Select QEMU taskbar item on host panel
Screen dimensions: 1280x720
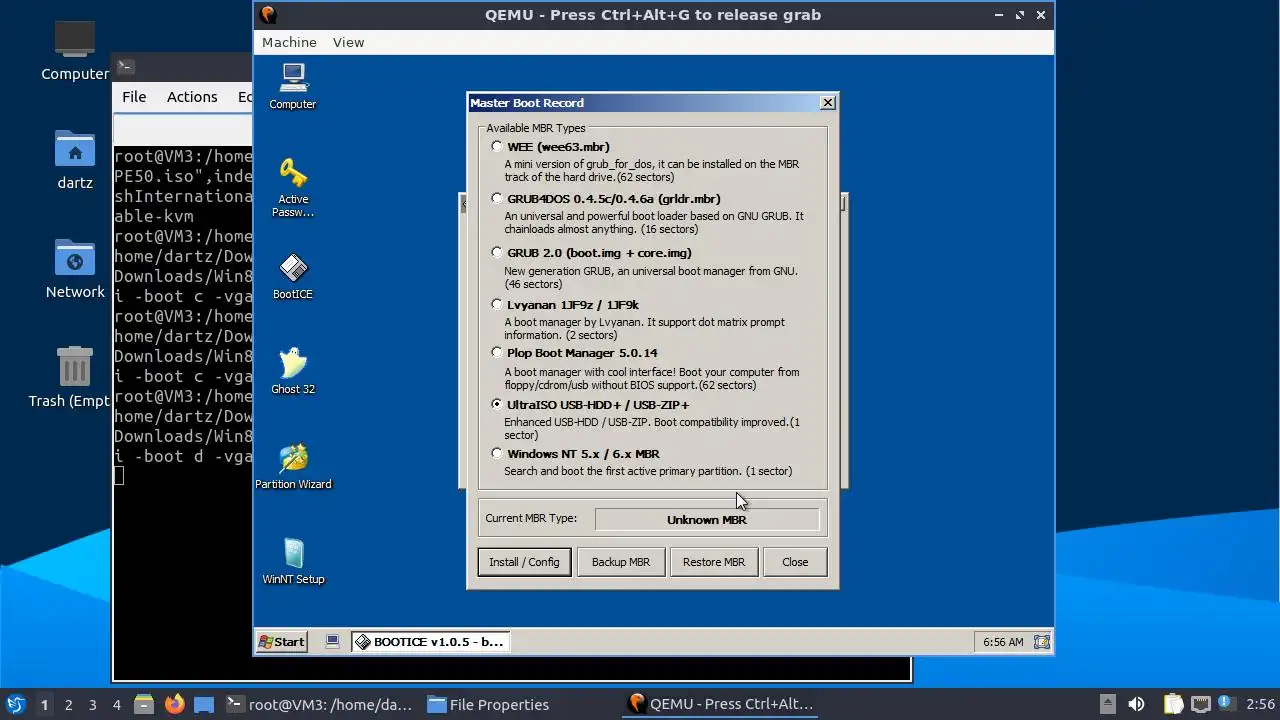coord(720,705)
